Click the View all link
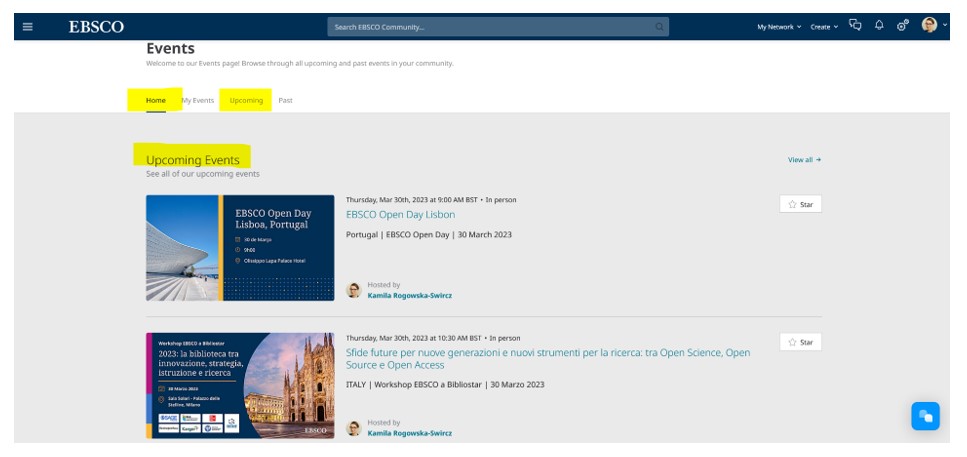This screenshot has height=457, width=967. (804, 160)
